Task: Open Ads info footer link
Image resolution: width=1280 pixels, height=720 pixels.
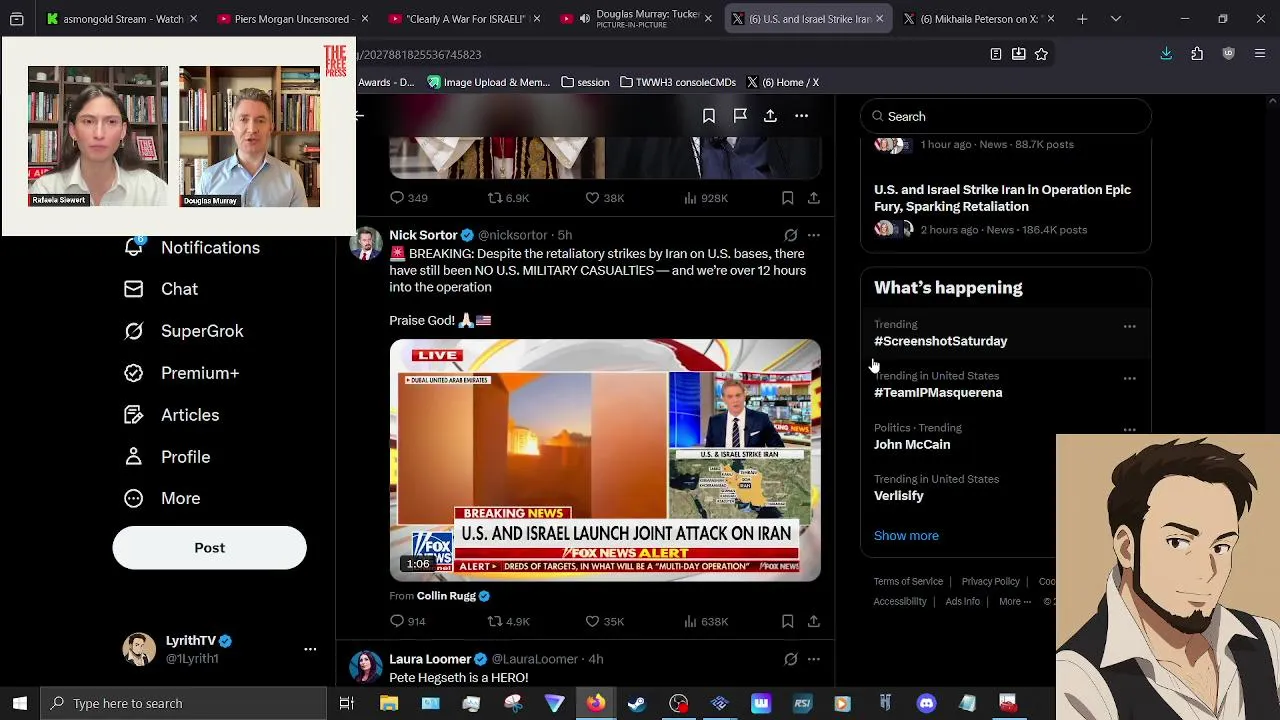Action: pyautogui.click(x=962, y=602)
